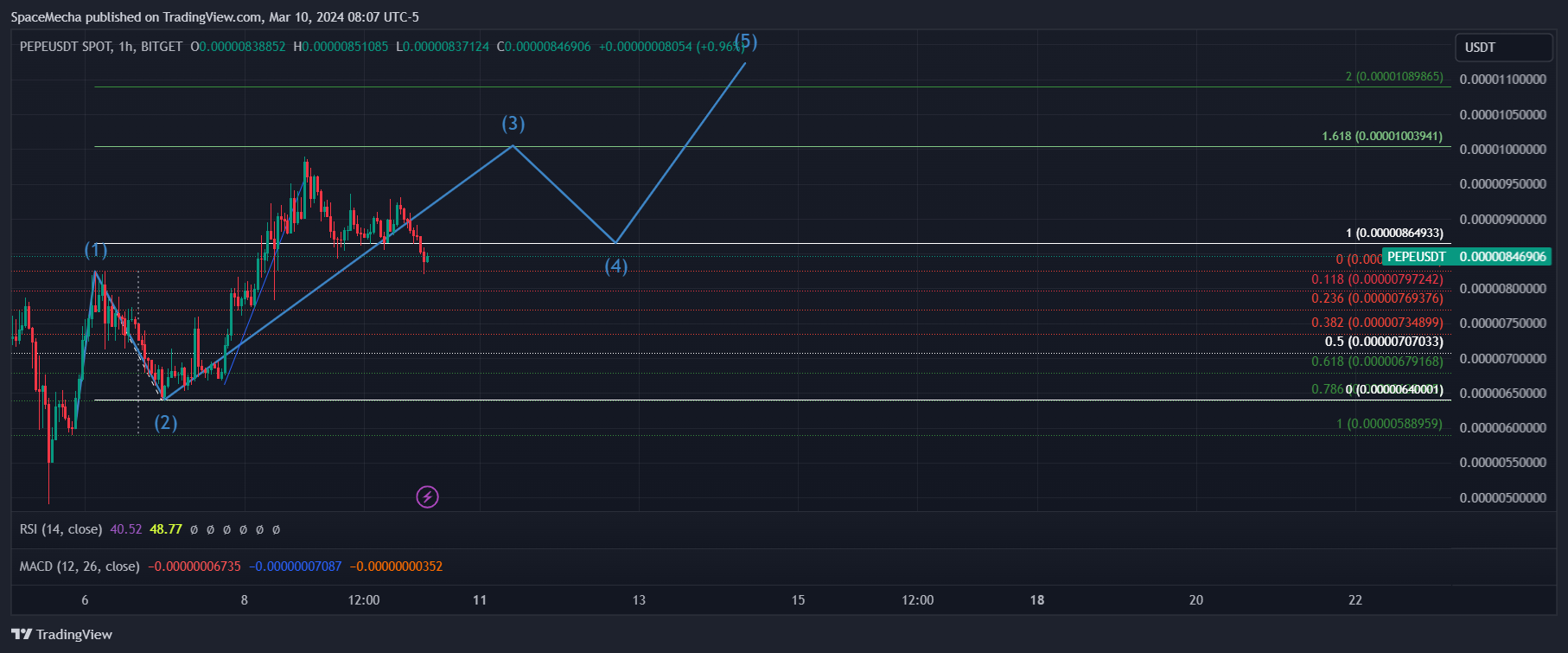Click the 1 (0.00000864933) Fibonacci label
This screenshot has width=1568, height=653.
point(1394,233)
